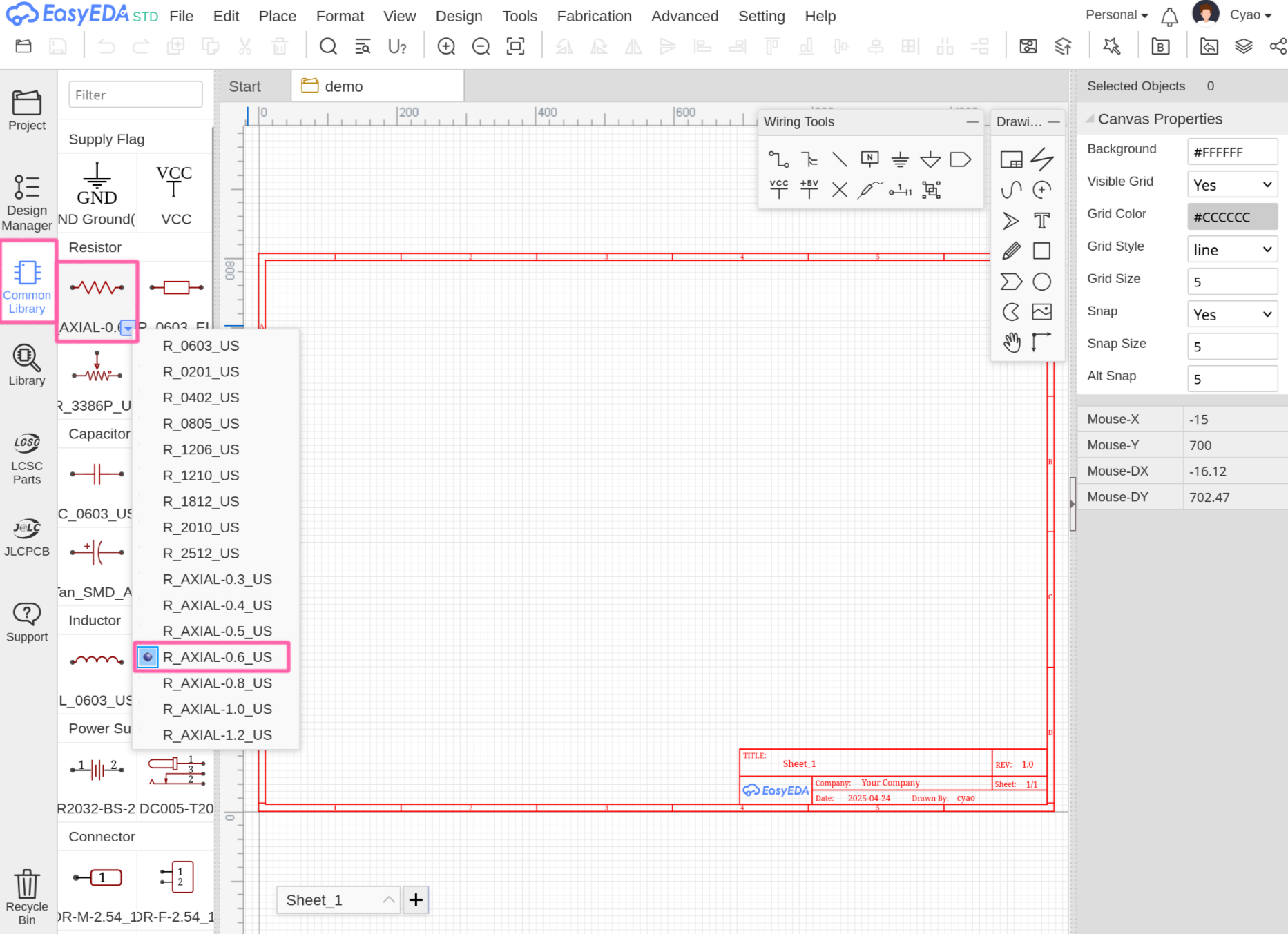This screenshot has width=1288, height=934.
Task: Click the Grid Size input field
Action: [1233, 282]
